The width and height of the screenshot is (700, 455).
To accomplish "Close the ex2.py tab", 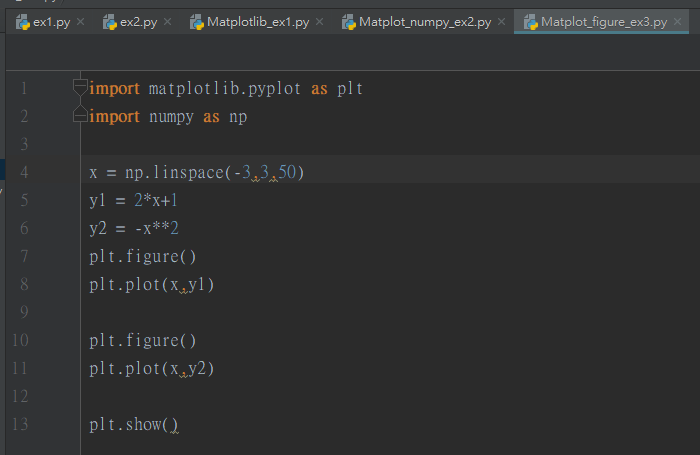I will click(167, 21).
